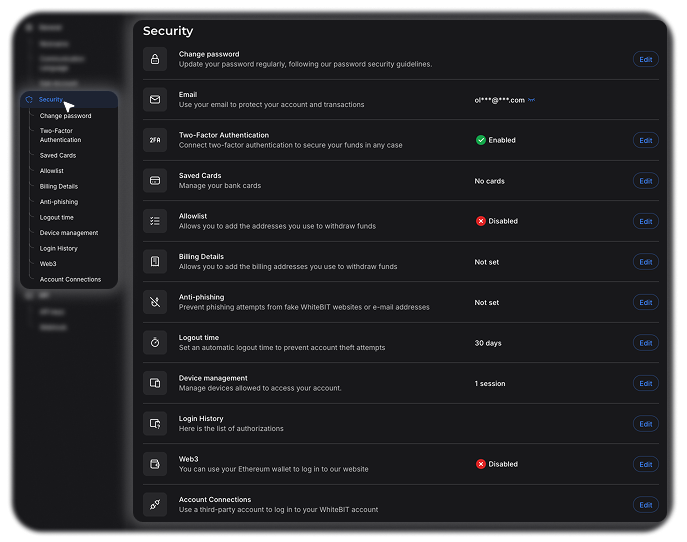Open Account Connections link in sidebar
Viewport: 687px width, 542px height.
[70, 279]
